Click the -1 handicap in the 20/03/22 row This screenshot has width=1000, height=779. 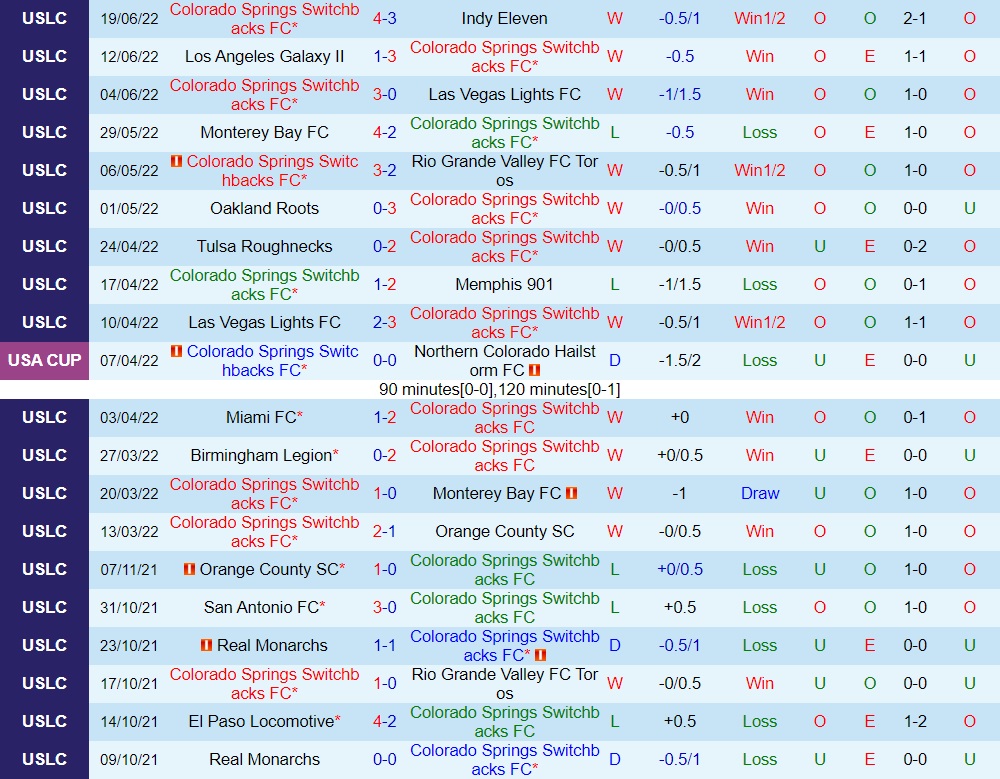tap(680, 493)
